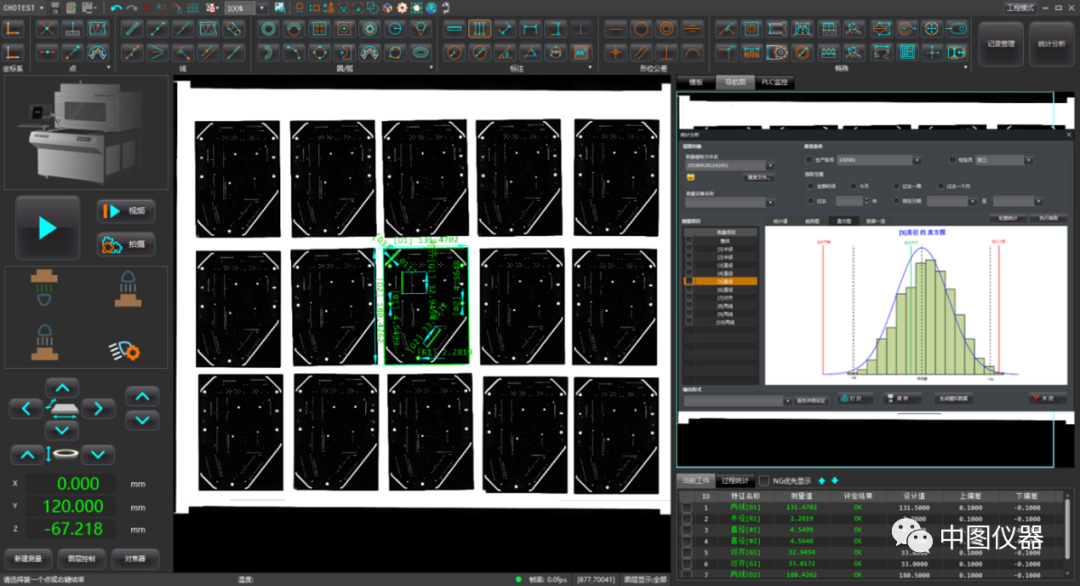1080x586 pixels.
Task: Click the red X delete icon
Action: tap(147, 8)
